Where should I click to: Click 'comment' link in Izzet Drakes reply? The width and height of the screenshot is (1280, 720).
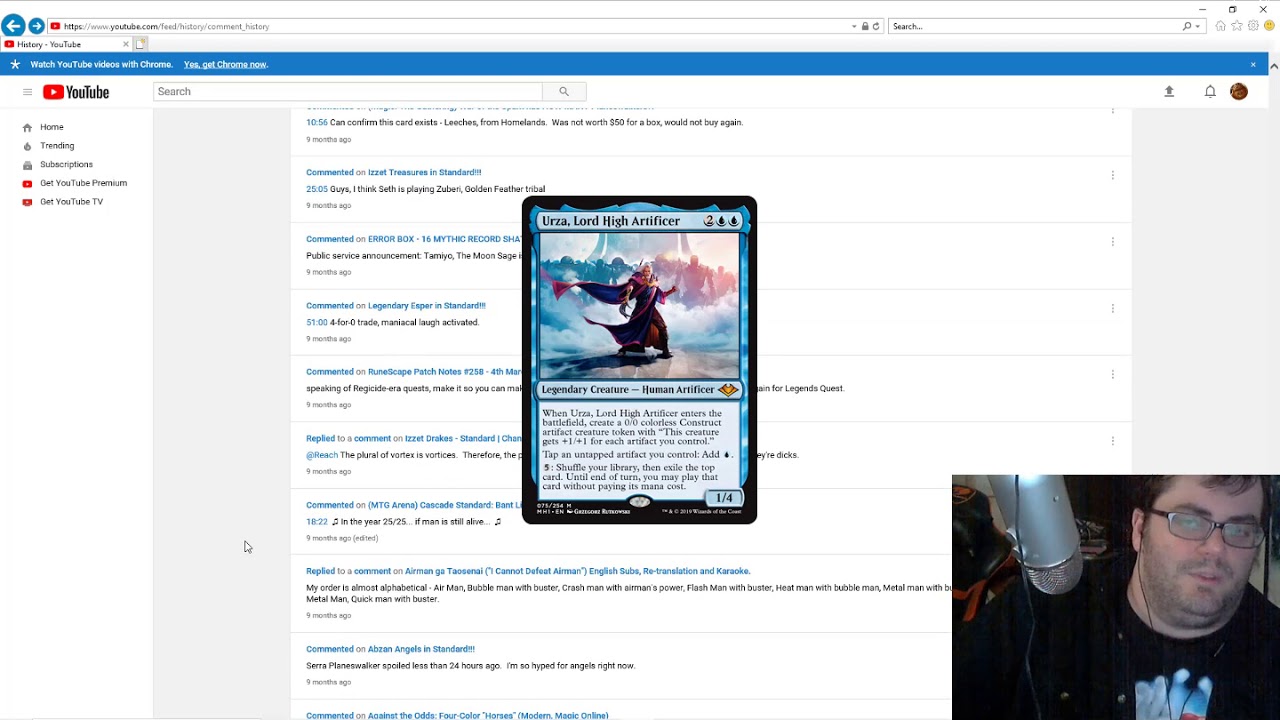click(372, 438)
